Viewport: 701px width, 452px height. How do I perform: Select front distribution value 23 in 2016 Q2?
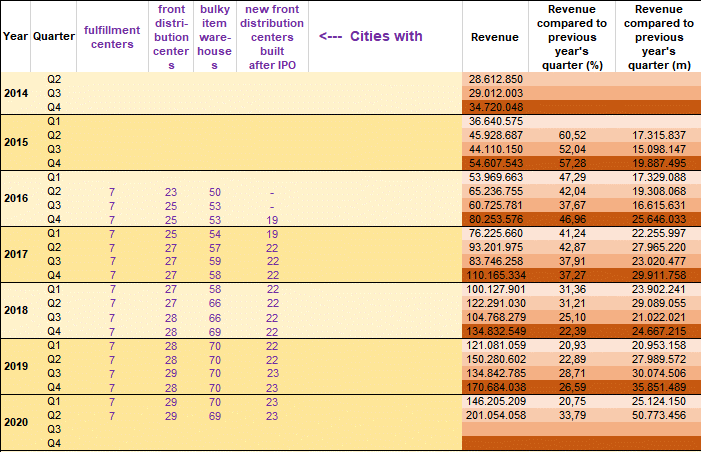point(171,192)
